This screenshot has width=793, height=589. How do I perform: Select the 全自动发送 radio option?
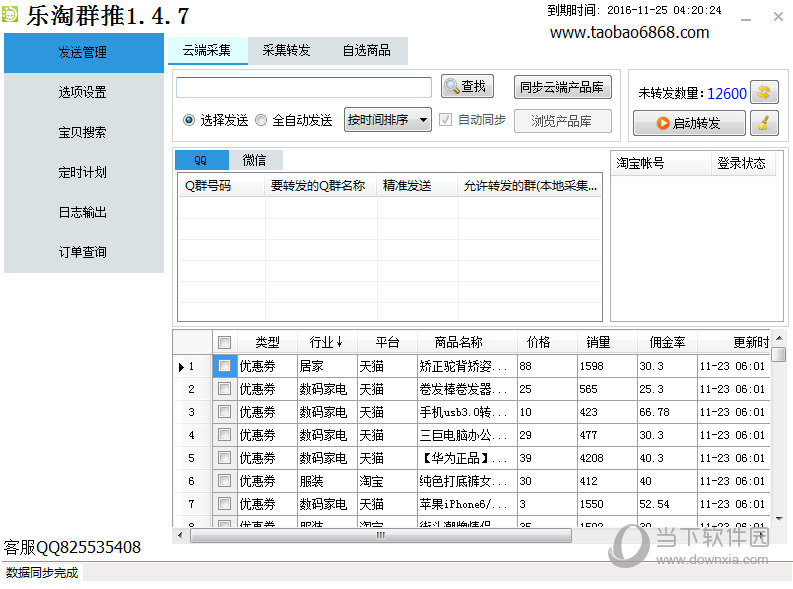pos(294,120)
